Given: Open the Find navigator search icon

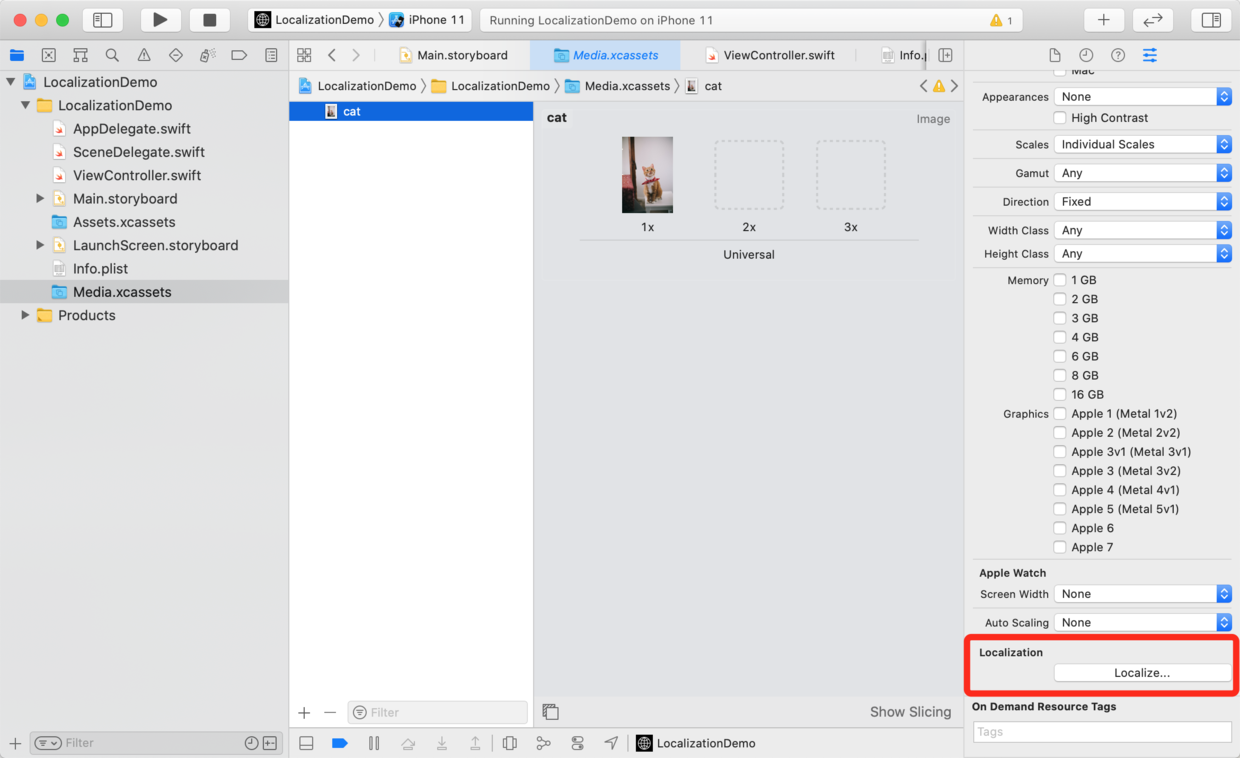Looking at the screenshot, I should coord(112,56).
